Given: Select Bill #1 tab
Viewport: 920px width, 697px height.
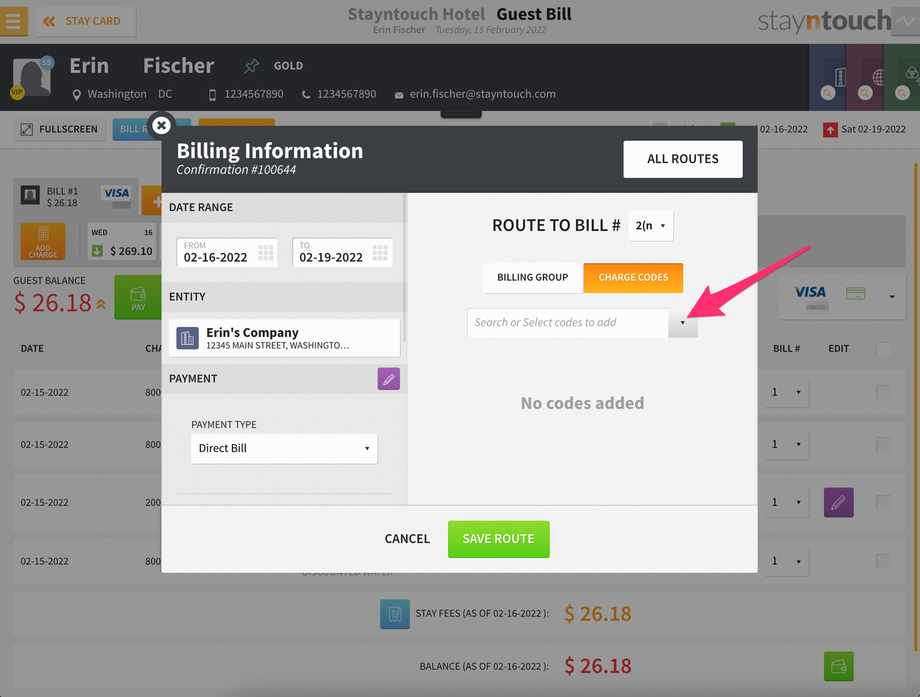Looking at the screenshot, I should 75,197.
